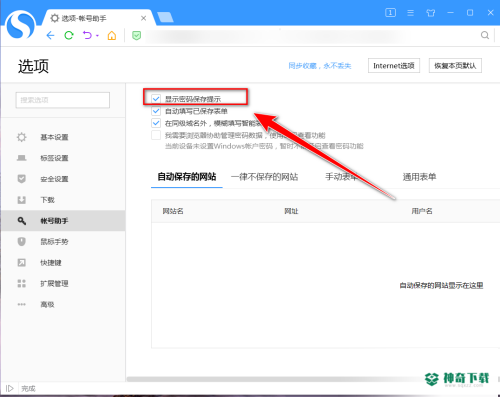Open the window counter icon in title bar
The width and height of the screenshot is (500, 397).
390,13
